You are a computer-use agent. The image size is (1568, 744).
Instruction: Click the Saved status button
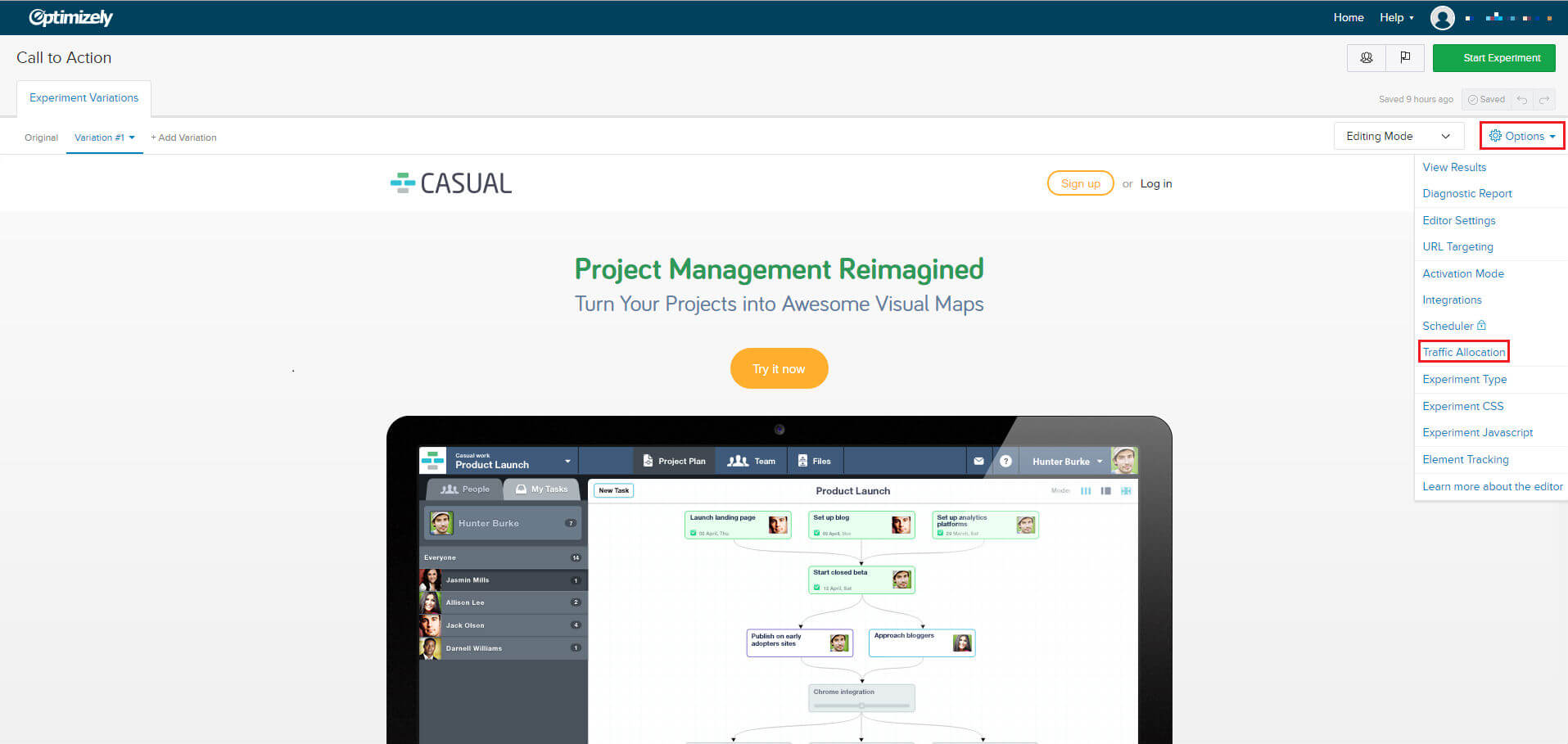tap(1486, 100)
